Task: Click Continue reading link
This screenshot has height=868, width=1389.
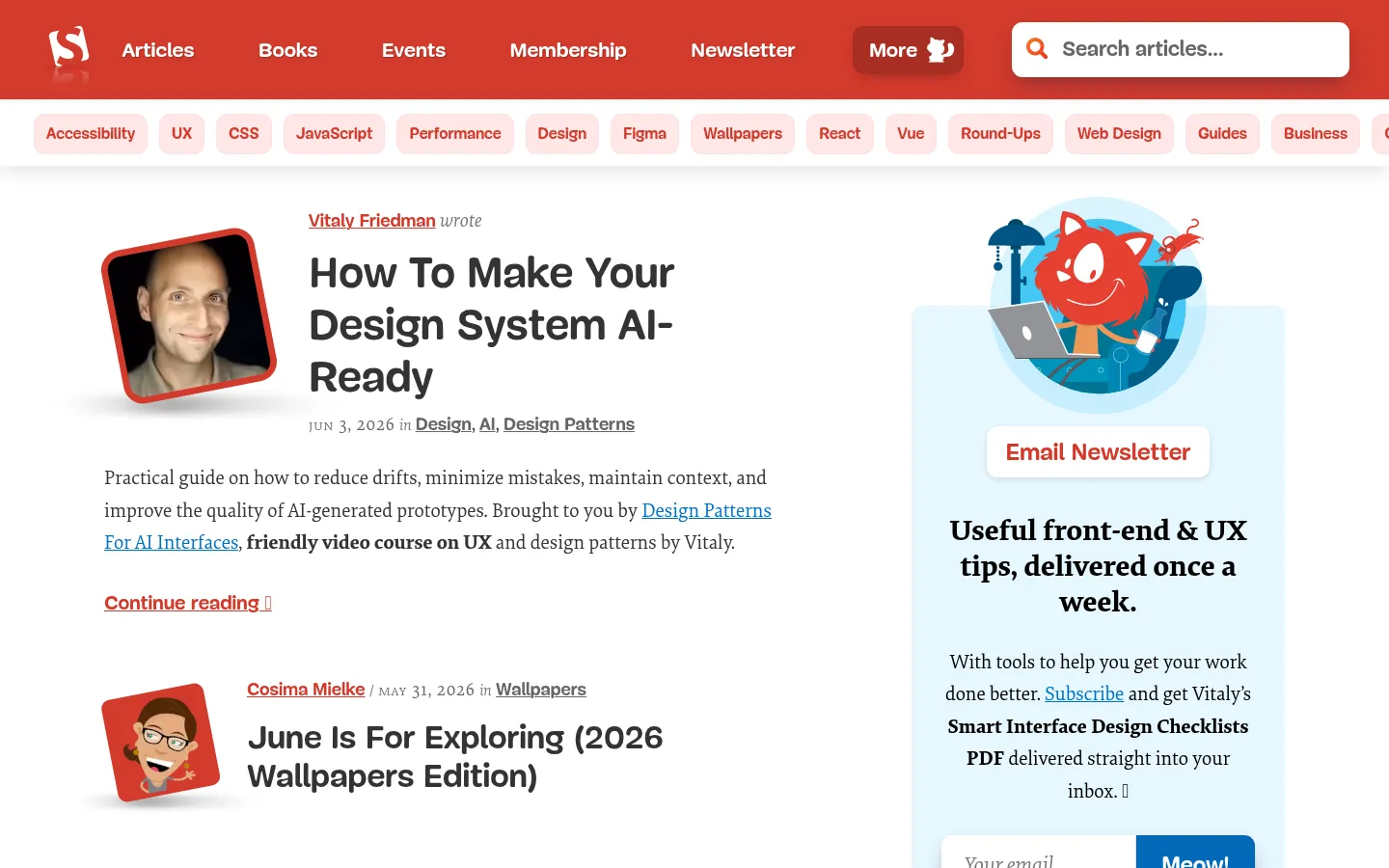Action: click(x=188, y=603)
